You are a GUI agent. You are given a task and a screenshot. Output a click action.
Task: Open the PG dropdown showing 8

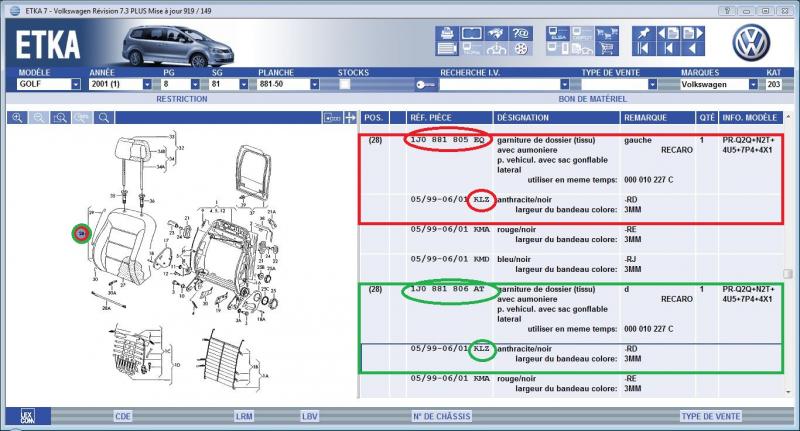click(195, 84)
